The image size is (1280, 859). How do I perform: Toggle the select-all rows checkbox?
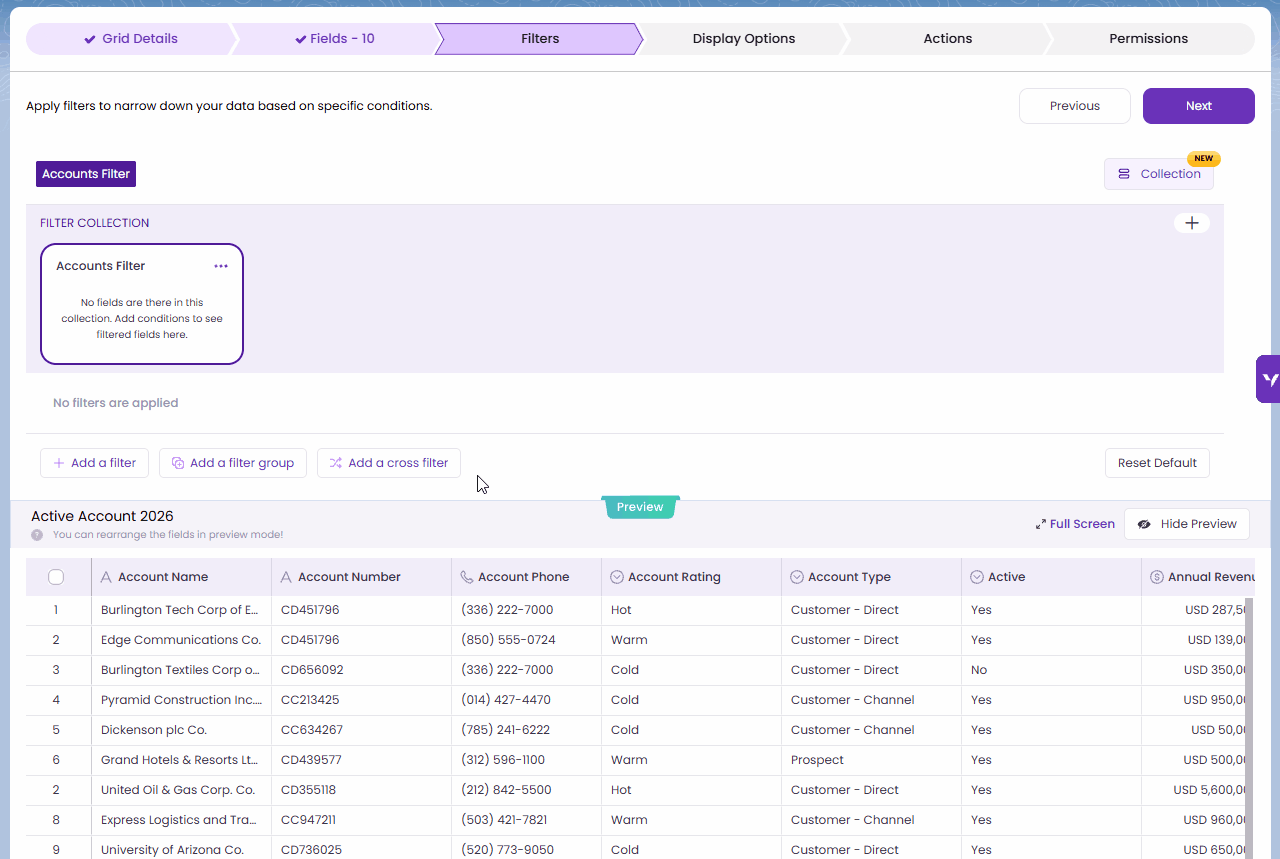[56, 577]
